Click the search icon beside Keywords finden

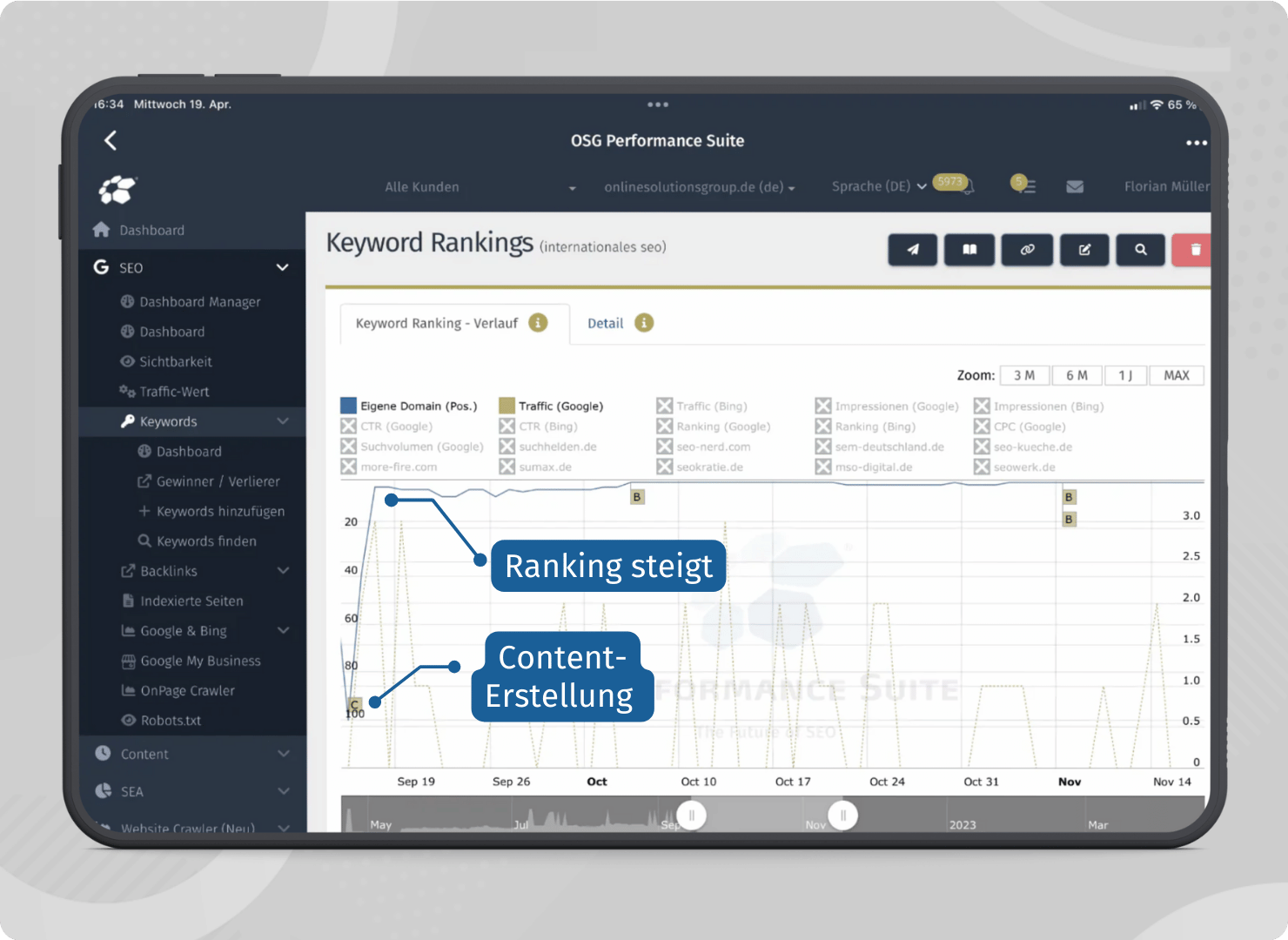pyautogui.click(x=144, y=540)
